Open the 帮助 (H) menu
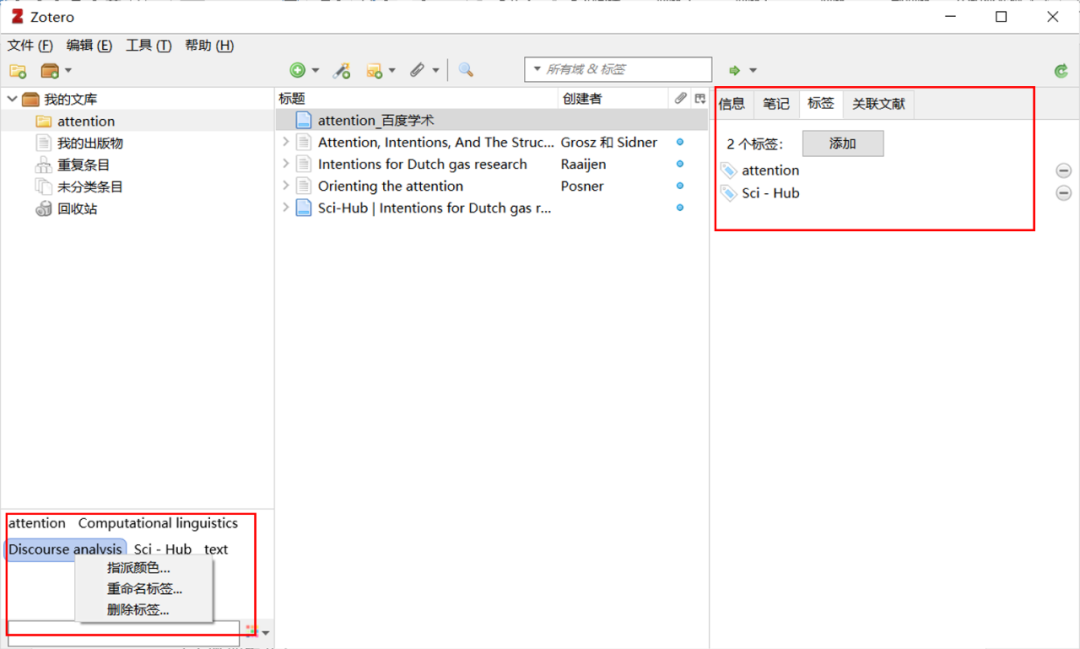The height and width of the screenshot is (649, 1080). (x=209, y=45)
